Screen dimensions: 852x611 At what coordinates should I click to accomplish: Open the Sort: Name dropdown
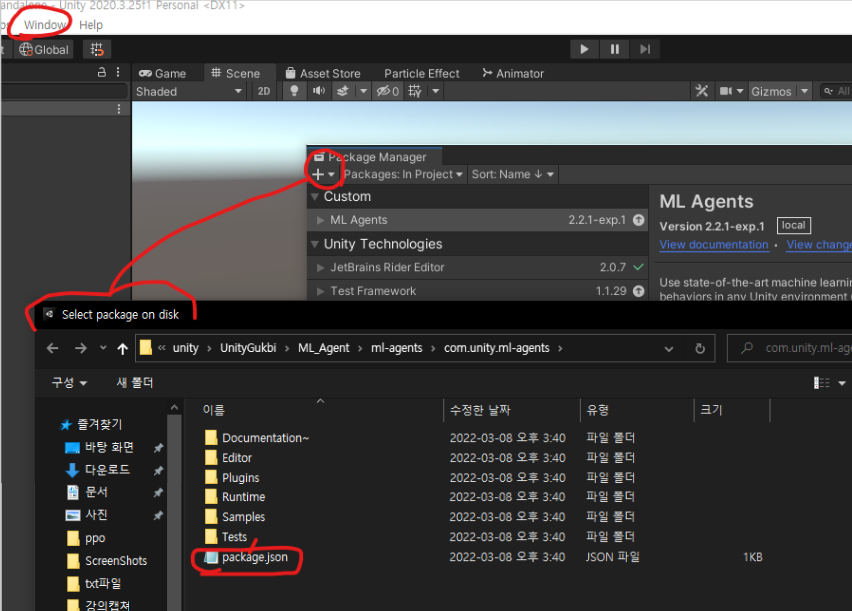click(x=512, y=174)
